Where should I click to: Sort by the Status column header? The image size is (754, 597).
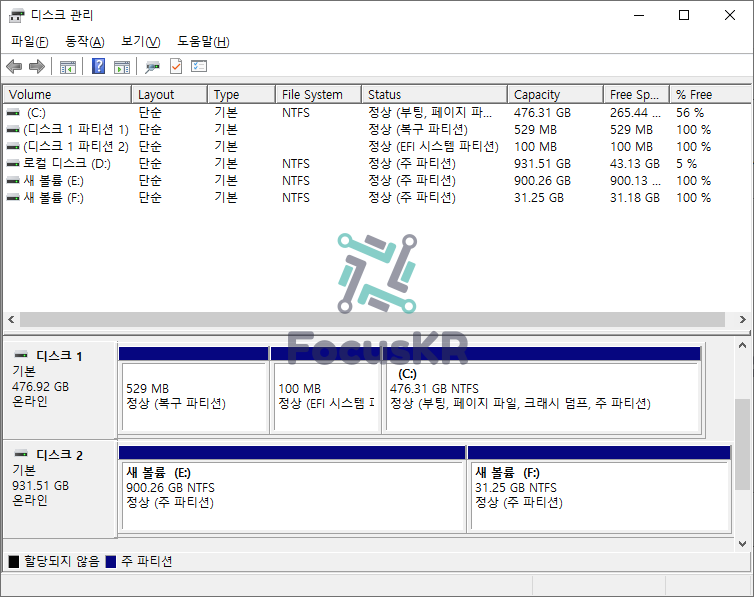pos(434,94)
